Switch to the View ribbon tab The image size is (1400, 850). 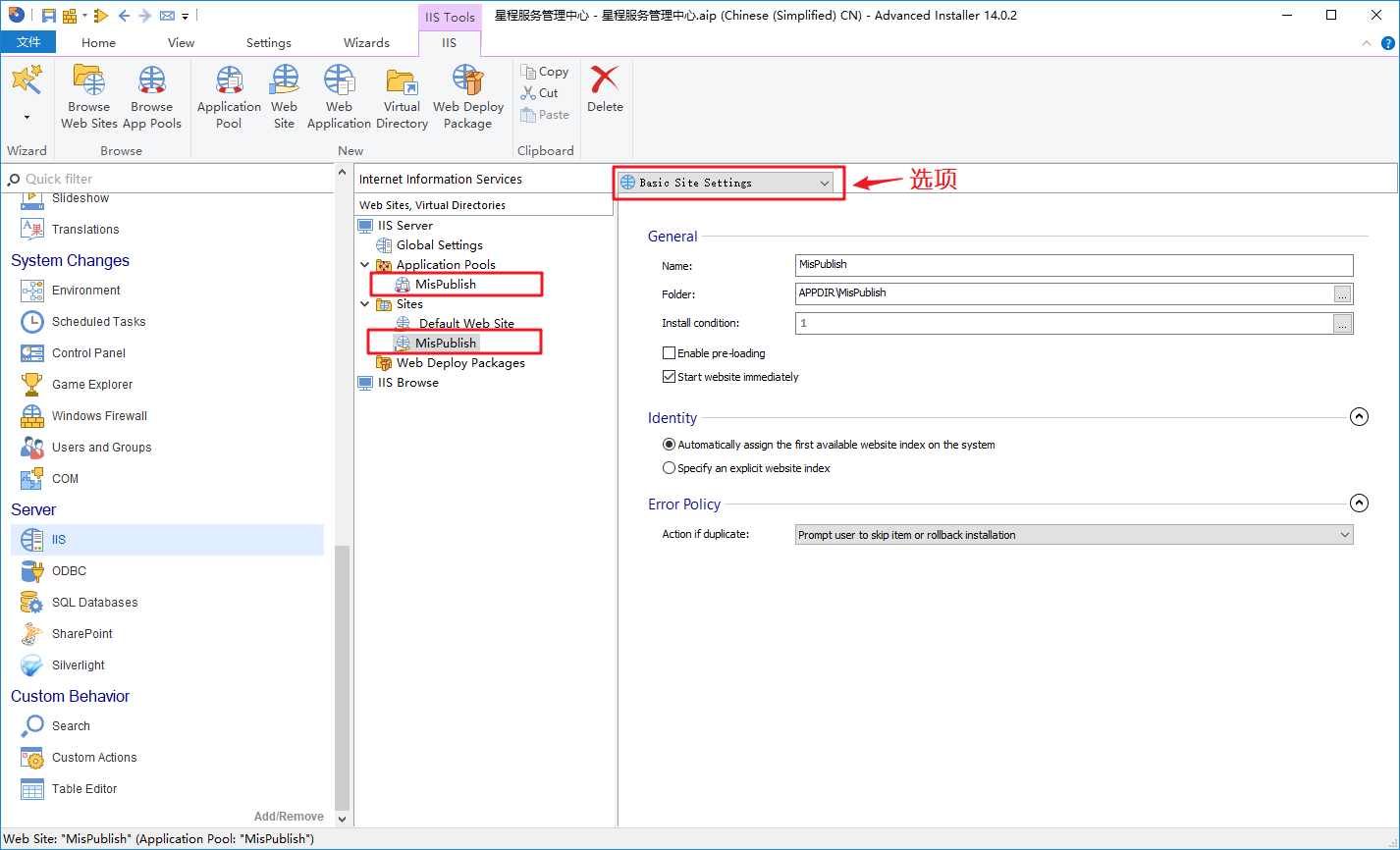point(182,43)
